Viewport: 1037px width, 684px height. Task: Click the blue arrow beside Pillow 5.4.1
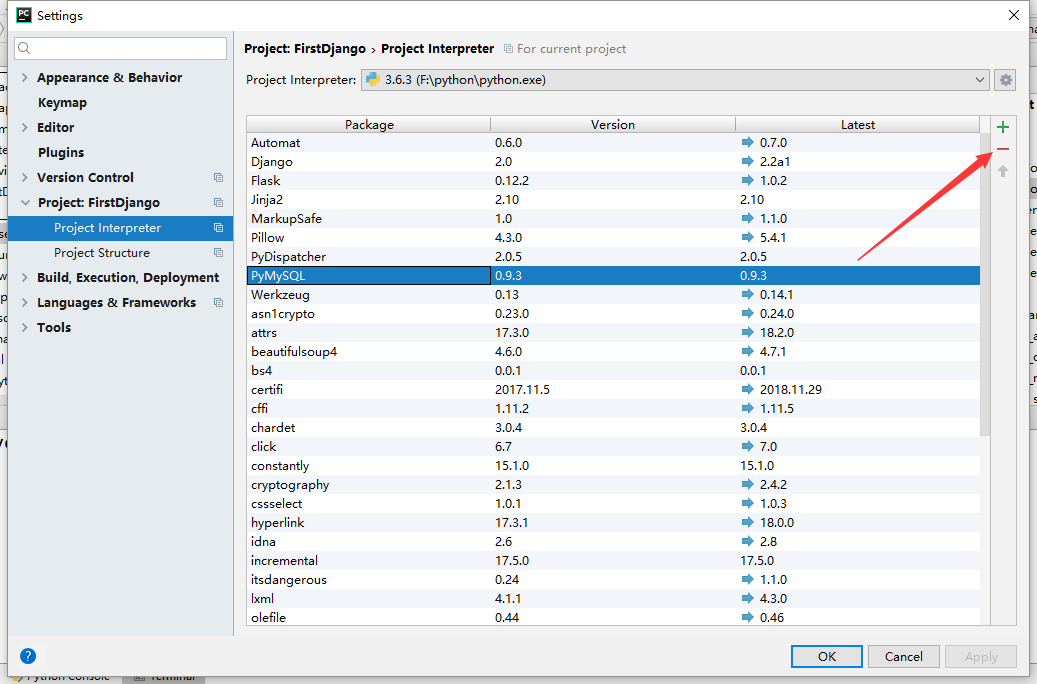coord(746,237)
